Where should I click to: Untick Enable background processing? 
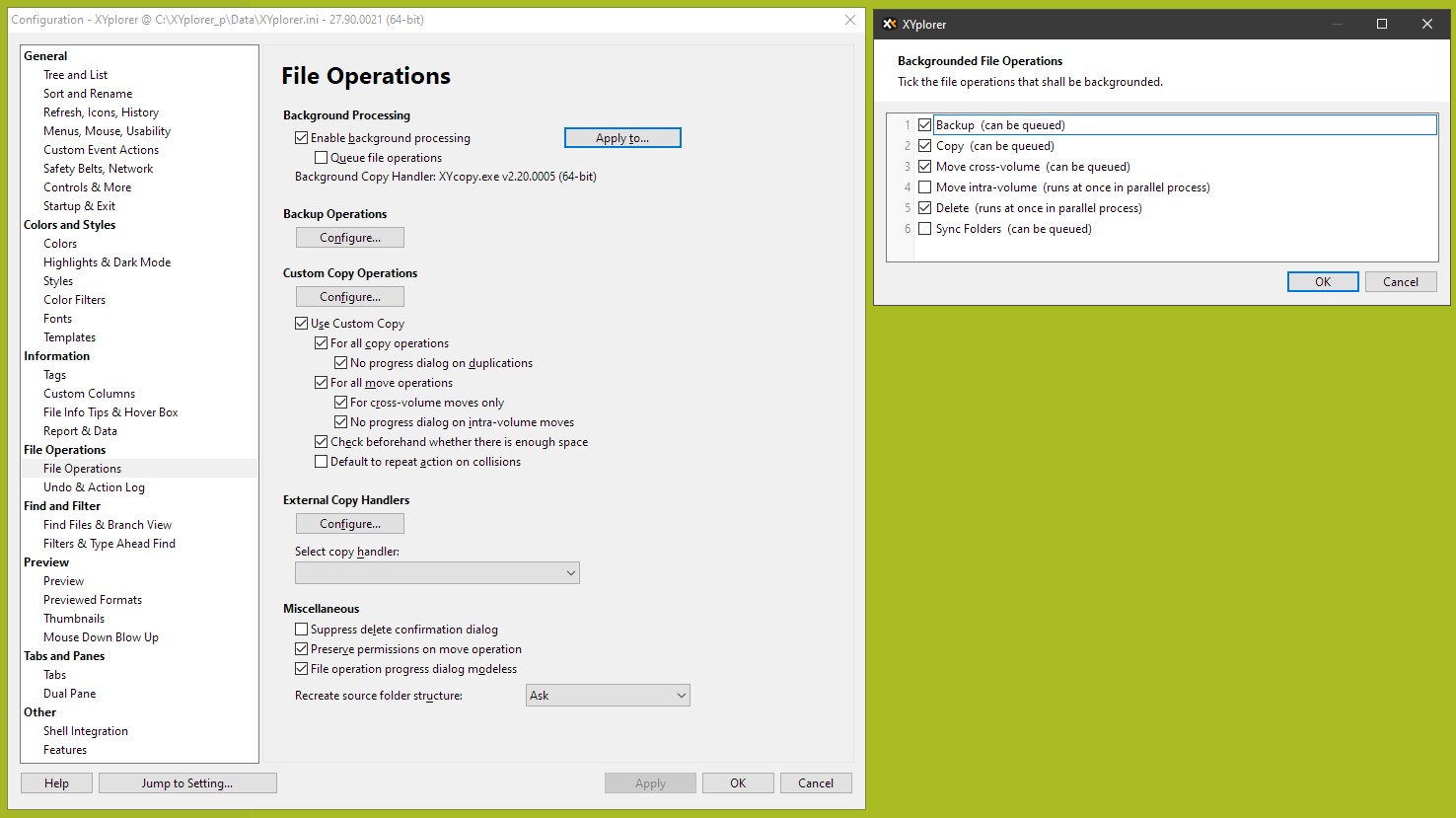point(301,138)
